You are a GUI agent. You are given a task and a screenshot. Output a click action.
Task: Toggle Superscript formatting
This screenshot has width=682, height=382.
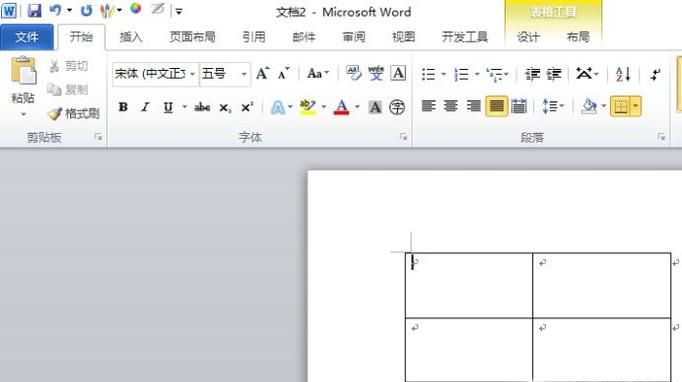pos(247,107)
